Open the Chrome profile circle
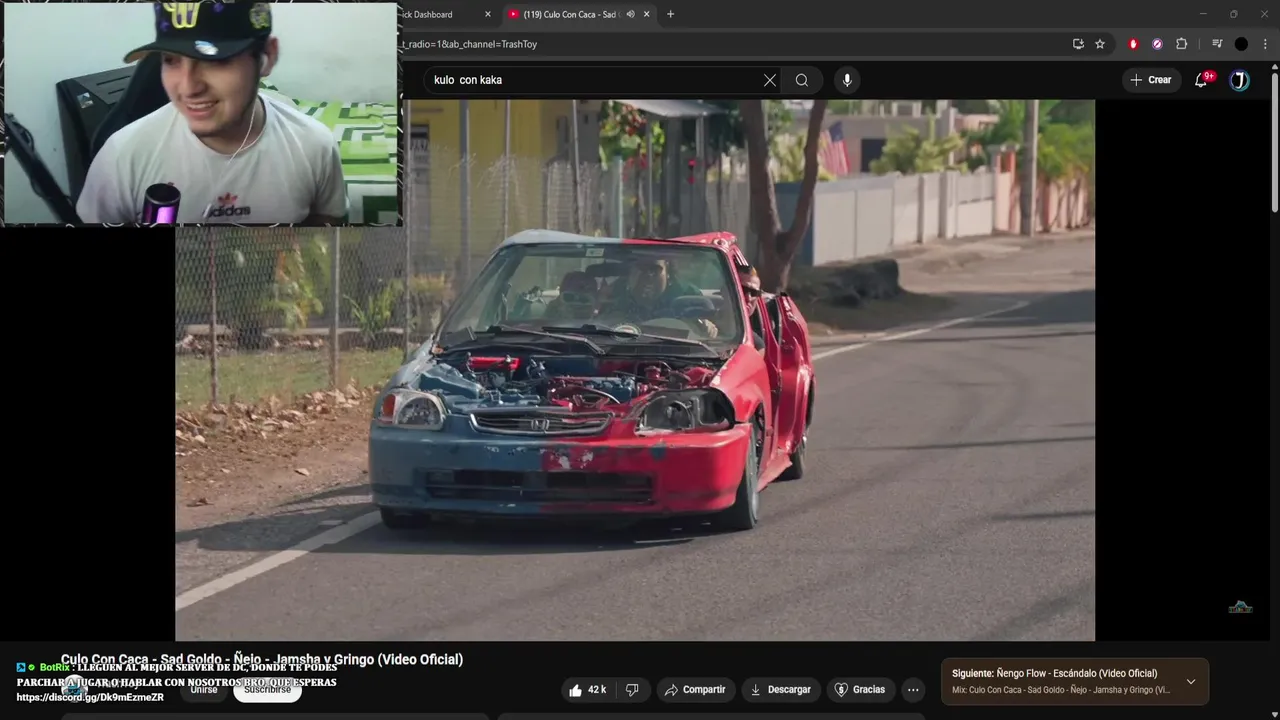The image size is (1280, 720). click(x=1241, y=44)
